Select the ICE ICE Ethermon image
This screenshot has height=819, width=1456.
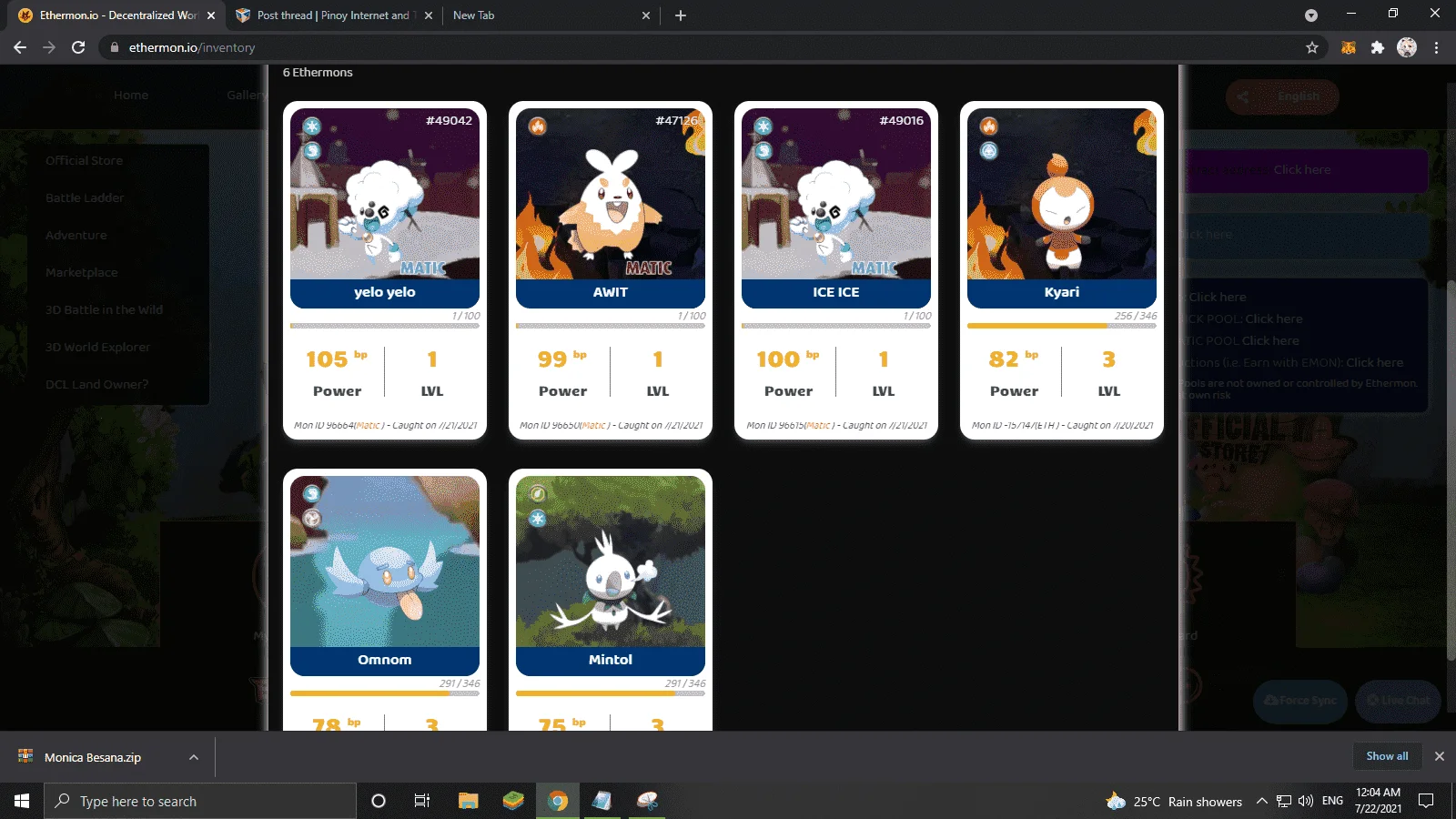836,194
